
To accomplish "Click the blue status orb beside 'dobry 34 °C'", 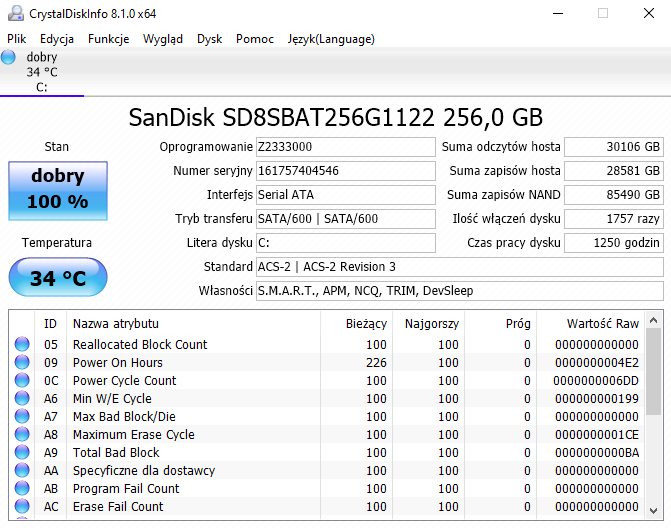I will (x=8, y=57).
